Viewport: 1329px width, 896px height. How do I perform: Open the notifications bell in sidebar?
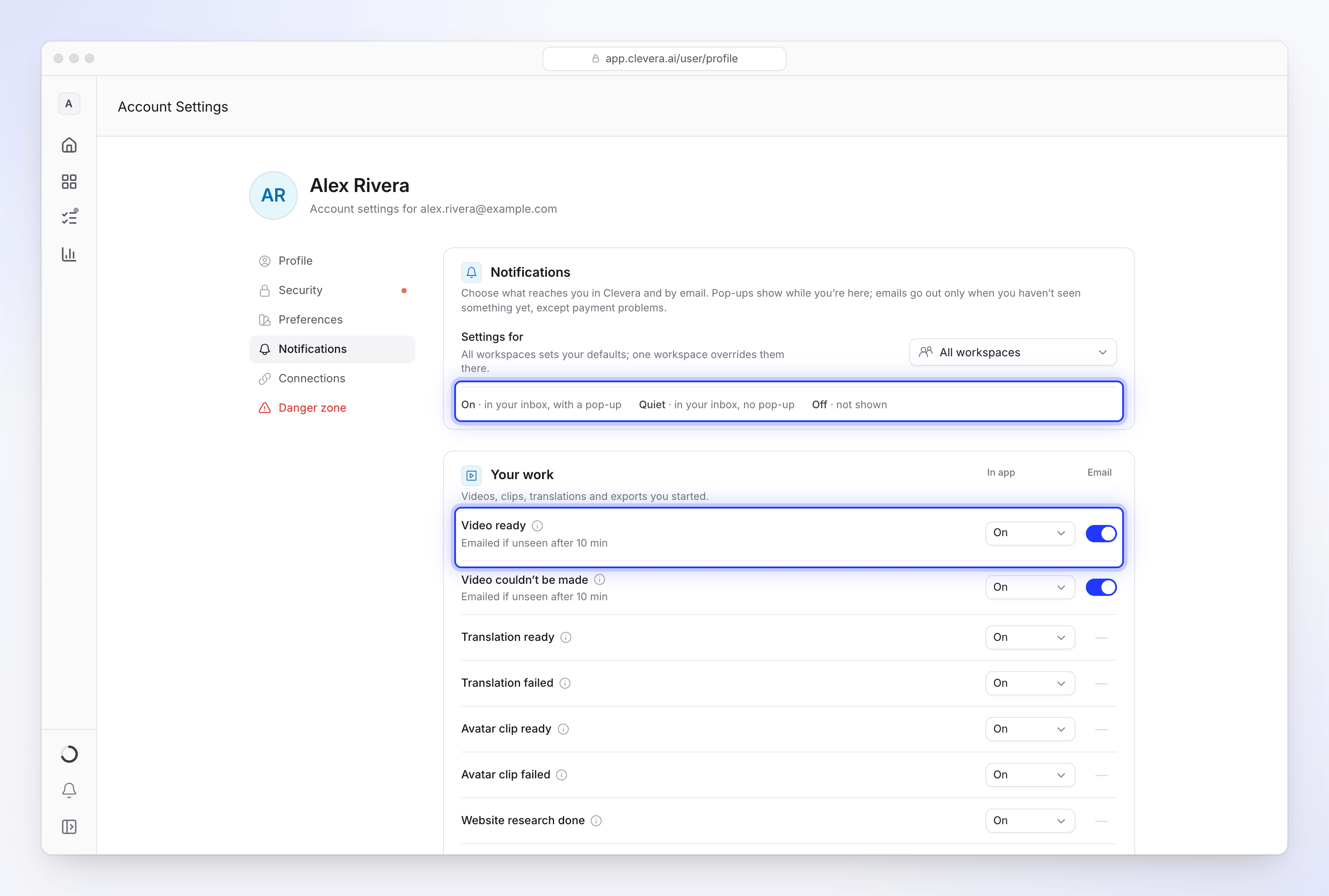coord(69,790)
